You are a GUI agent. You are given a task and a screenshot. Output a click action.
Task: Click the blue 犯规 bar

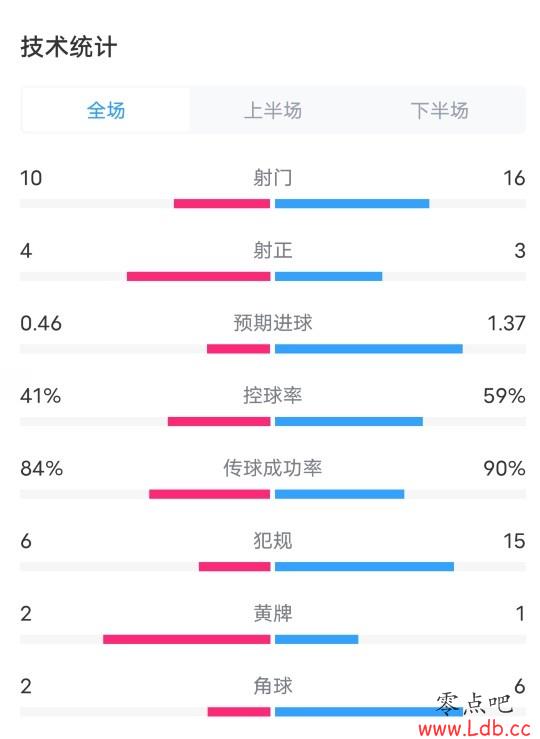[x=364, y=567]
